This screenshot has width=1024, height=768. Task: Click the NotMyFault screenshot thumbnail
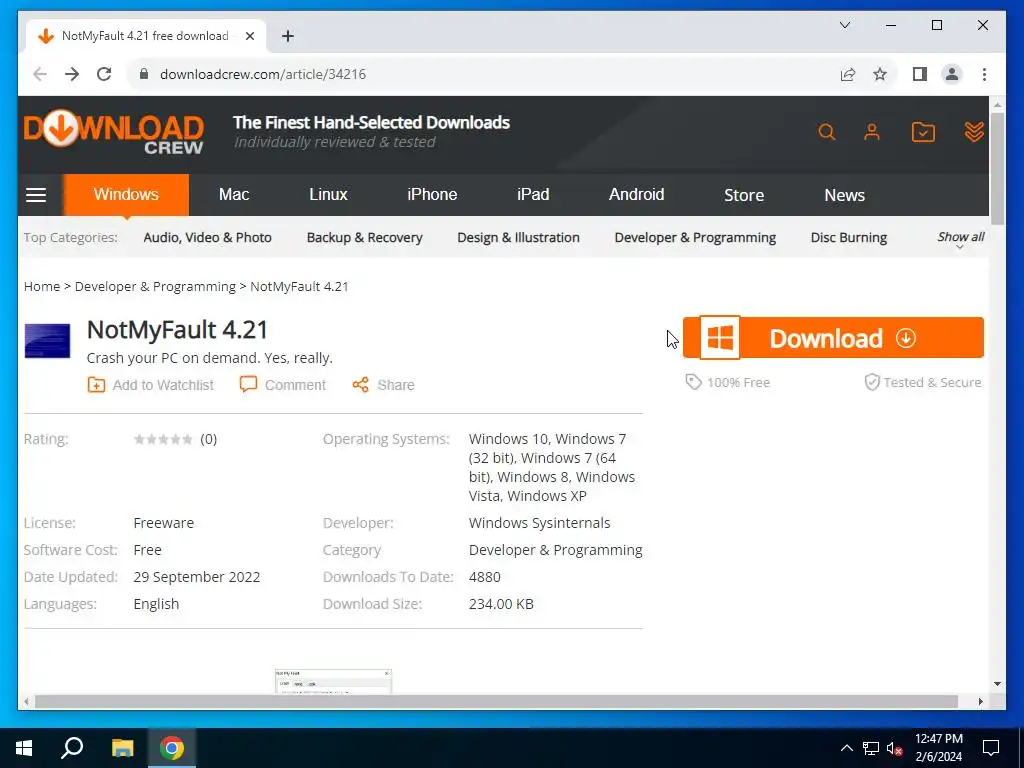333,682
